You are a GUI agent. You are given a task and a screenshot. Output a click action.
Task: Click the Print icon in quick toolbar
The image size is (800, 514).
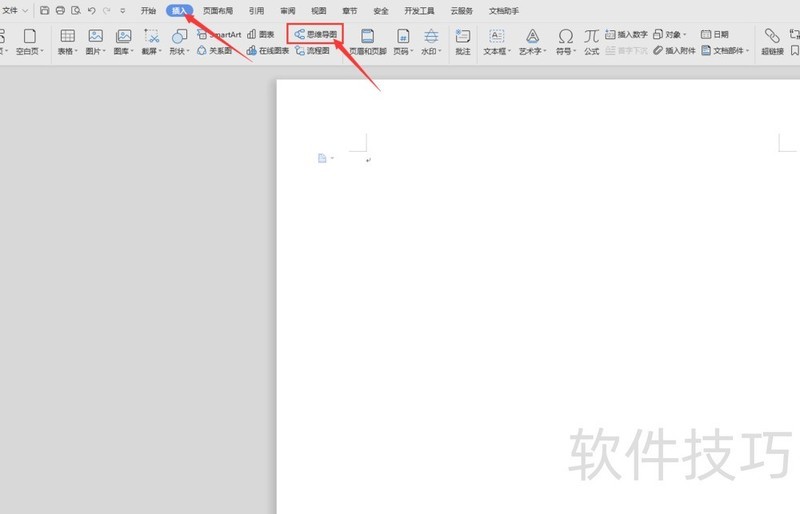60,10
